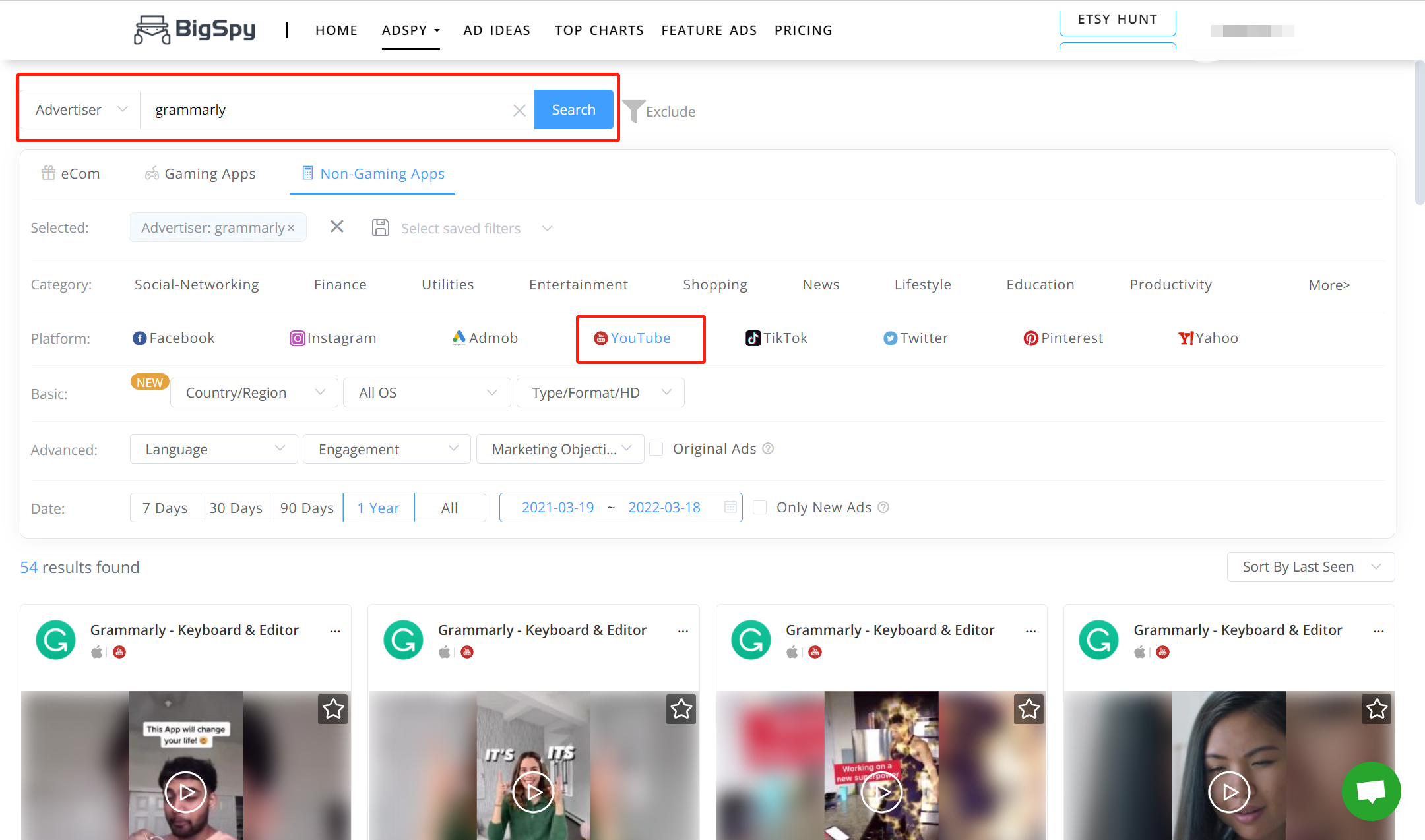Play the second ad video with IT'S text
The width and height of the screenshot is (1425, 840).
(x=533, y=792)
